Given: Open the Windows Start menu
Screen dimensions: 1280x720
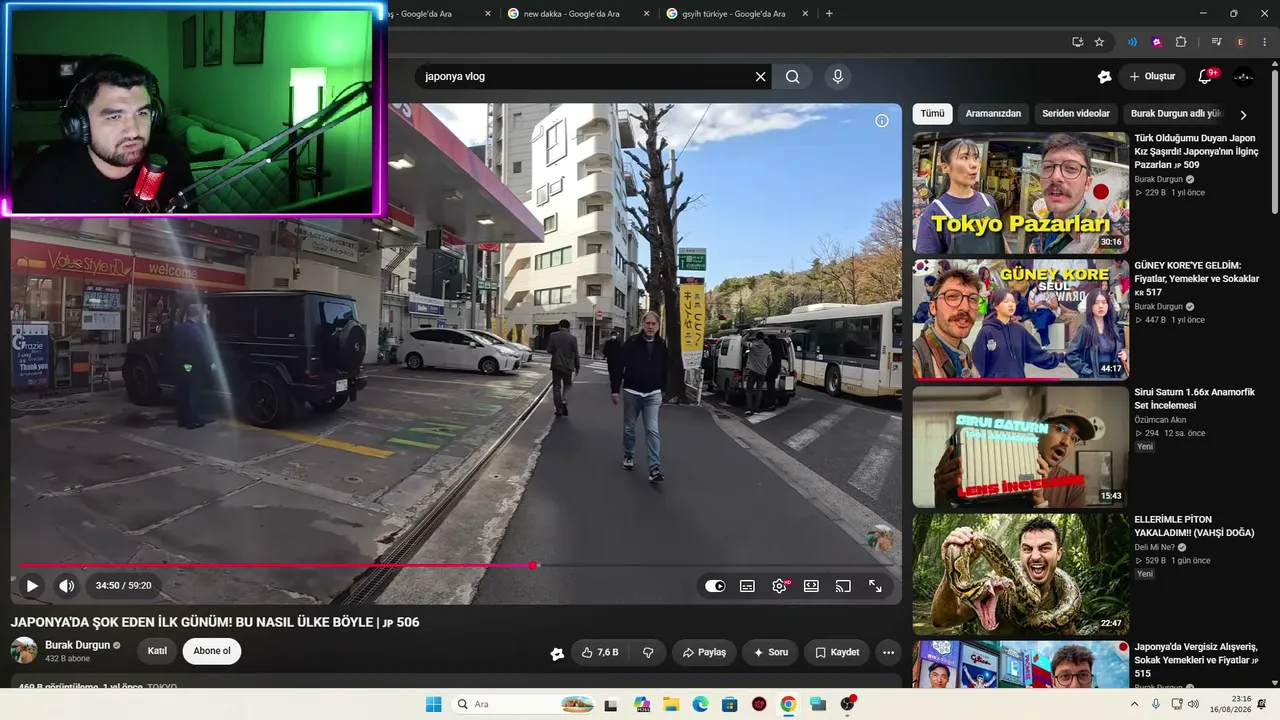Looking at the screenshot, I should click(x=433, y=704).
